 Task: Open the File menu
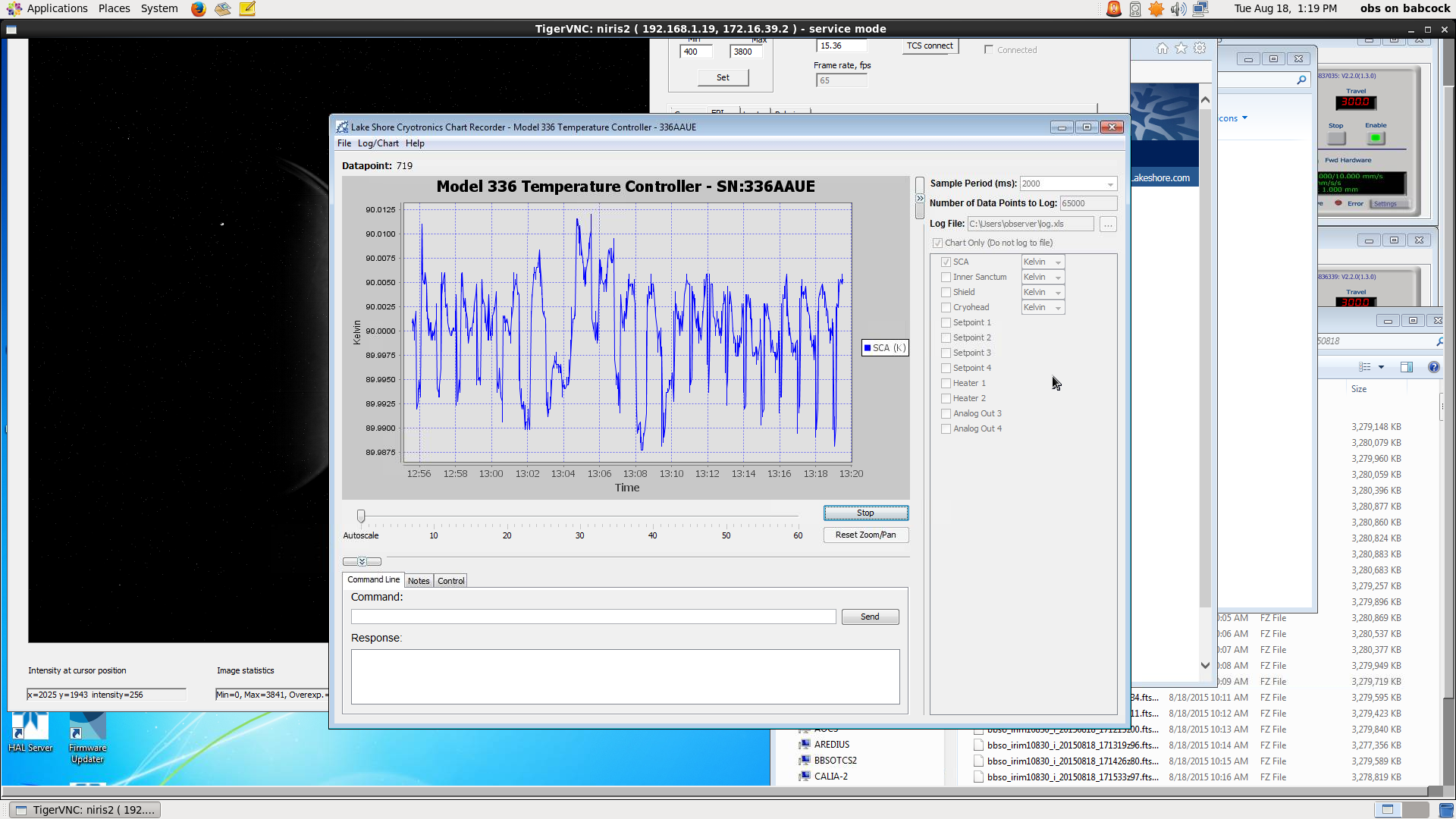pyautogui.click(x=344, y=143)
